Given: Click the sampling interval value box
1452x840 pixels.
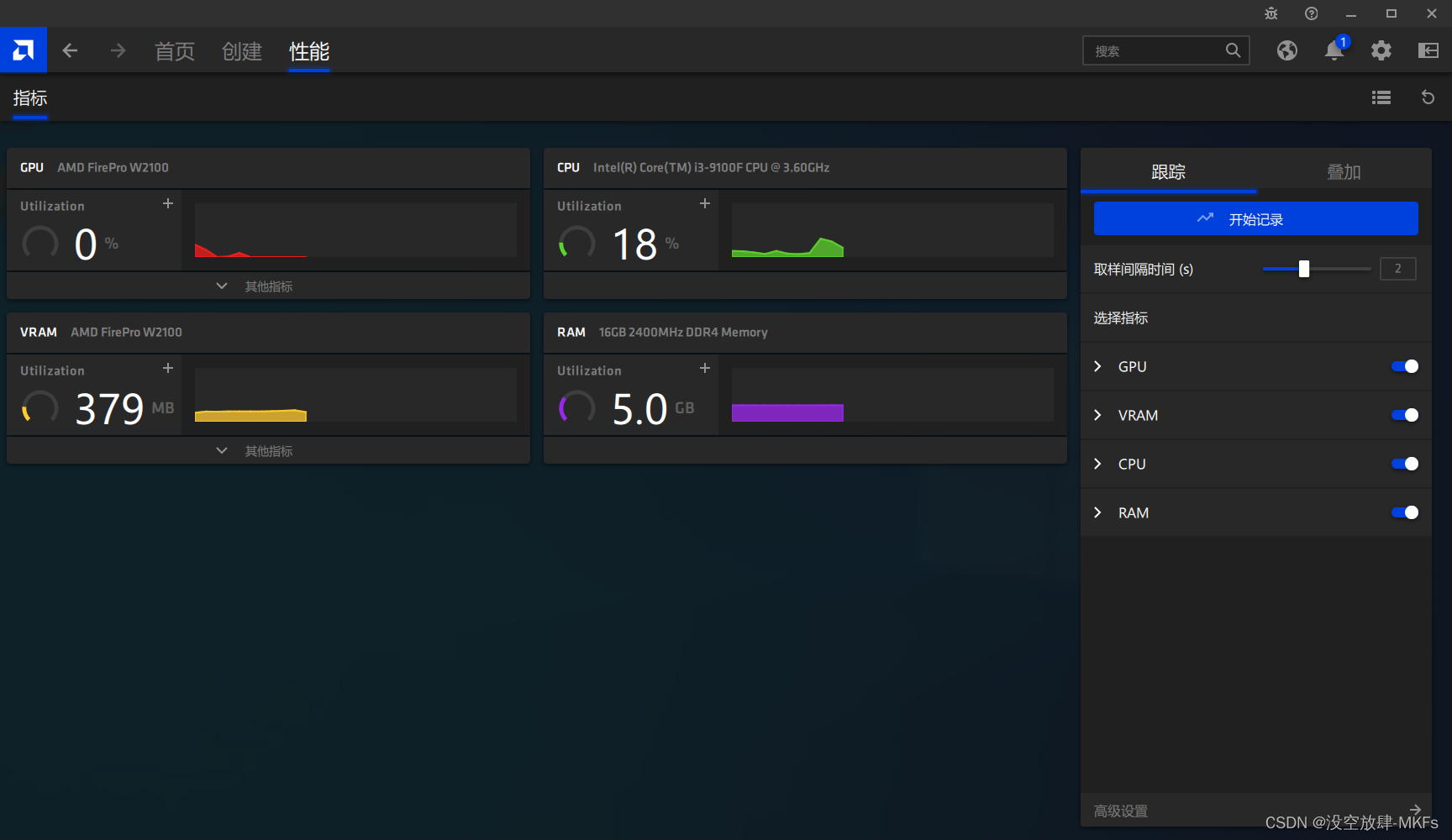Looking at the screenshot, I should pos(1398,269).
